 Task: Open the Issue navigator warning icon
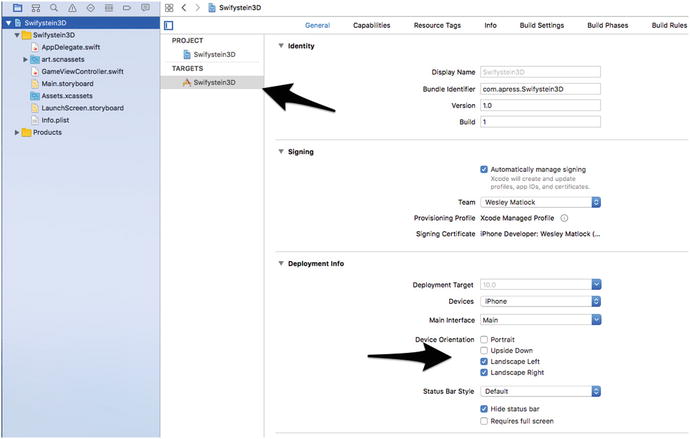[72, 7]
